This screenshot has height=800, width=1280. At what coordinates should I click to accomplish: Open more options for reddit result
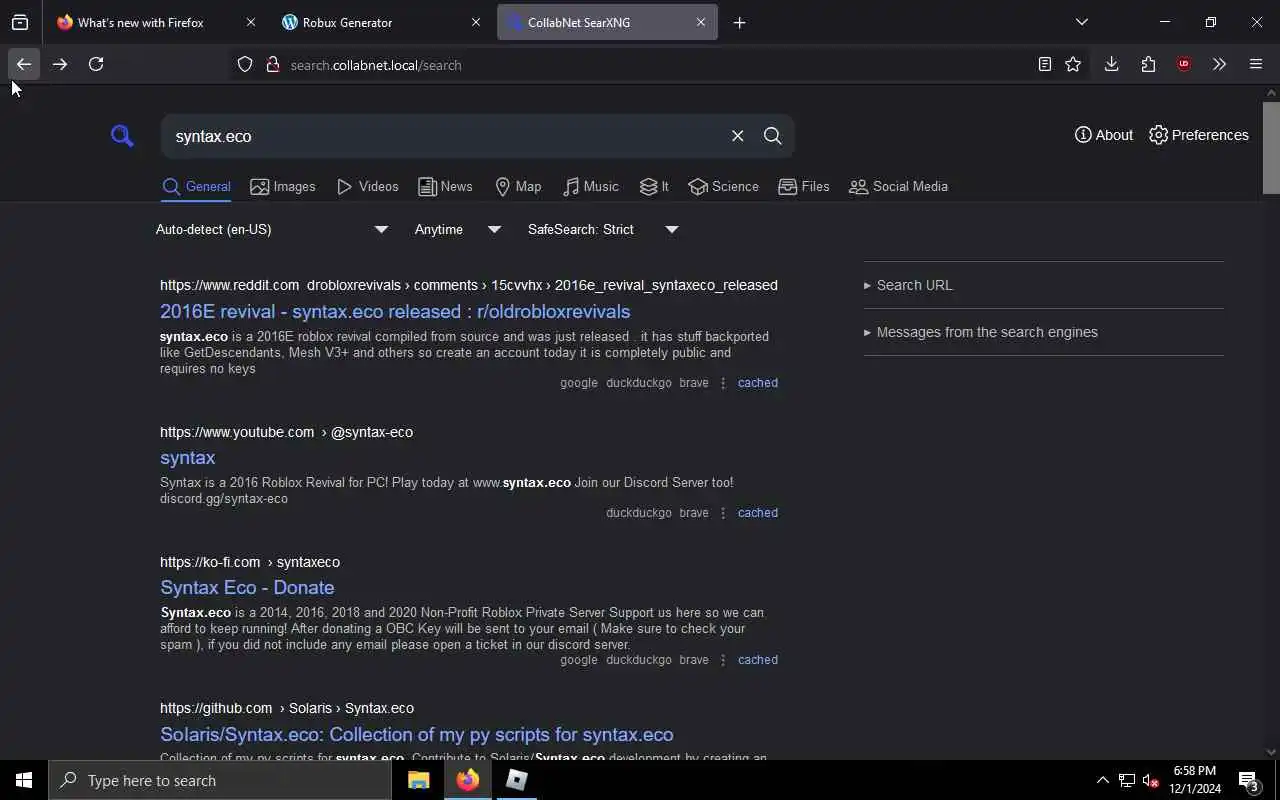coord(723,383)
